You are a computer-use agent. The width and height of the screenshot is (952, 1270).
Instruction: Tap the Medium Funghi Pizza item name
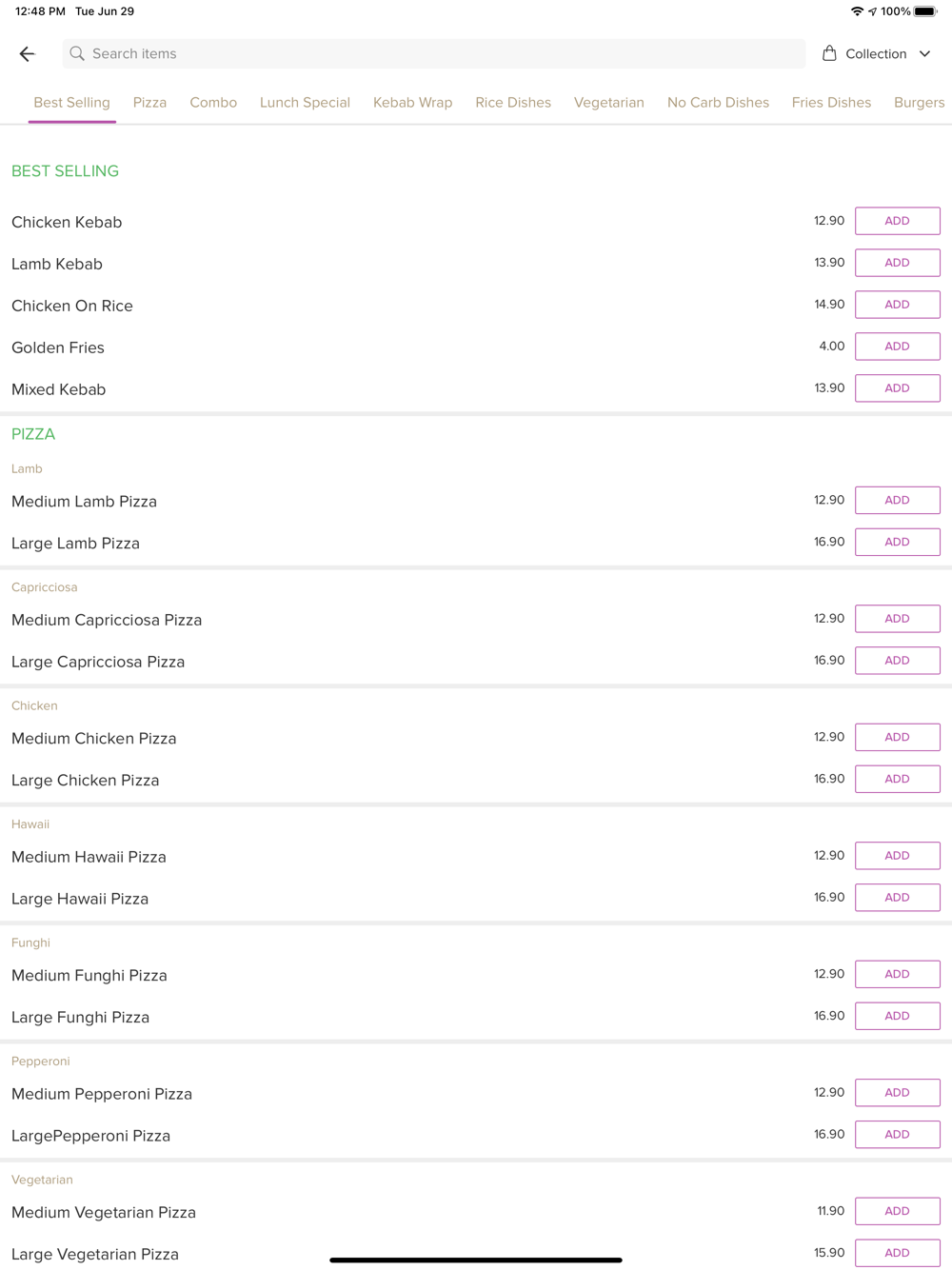coord(89,976)
